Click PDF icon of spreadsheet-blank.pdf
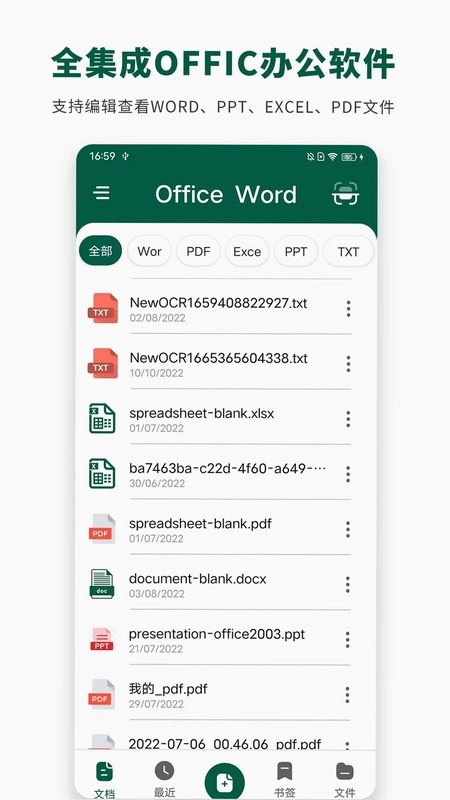This screenshot has width=450, height=800. [x=102, y=529]
